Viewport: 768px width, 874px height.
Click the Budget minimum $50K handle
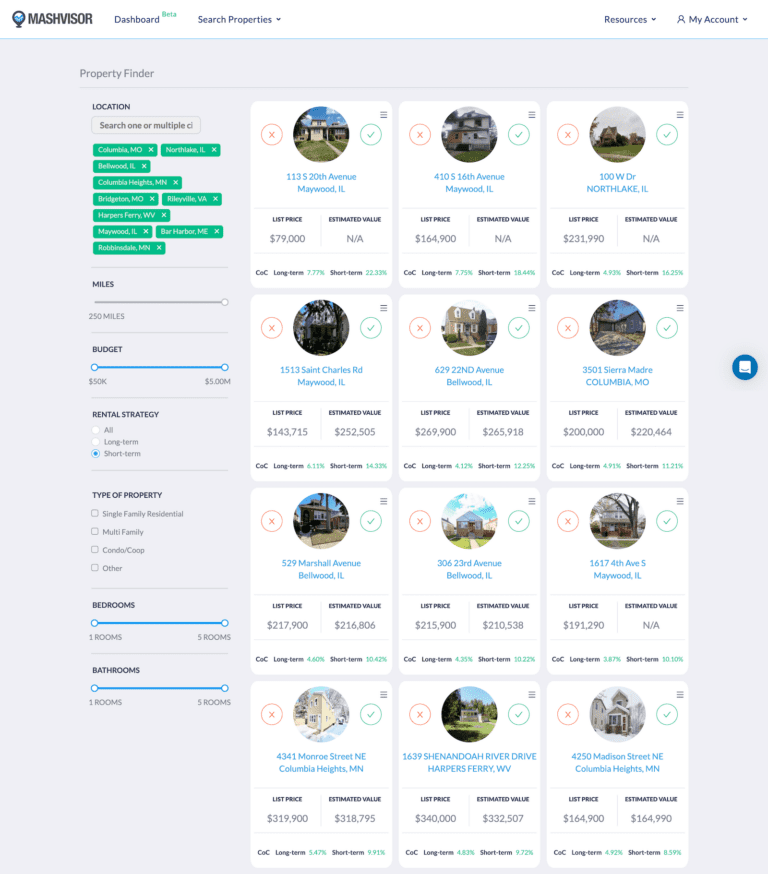pyautogui.click(x=95, y=367)
